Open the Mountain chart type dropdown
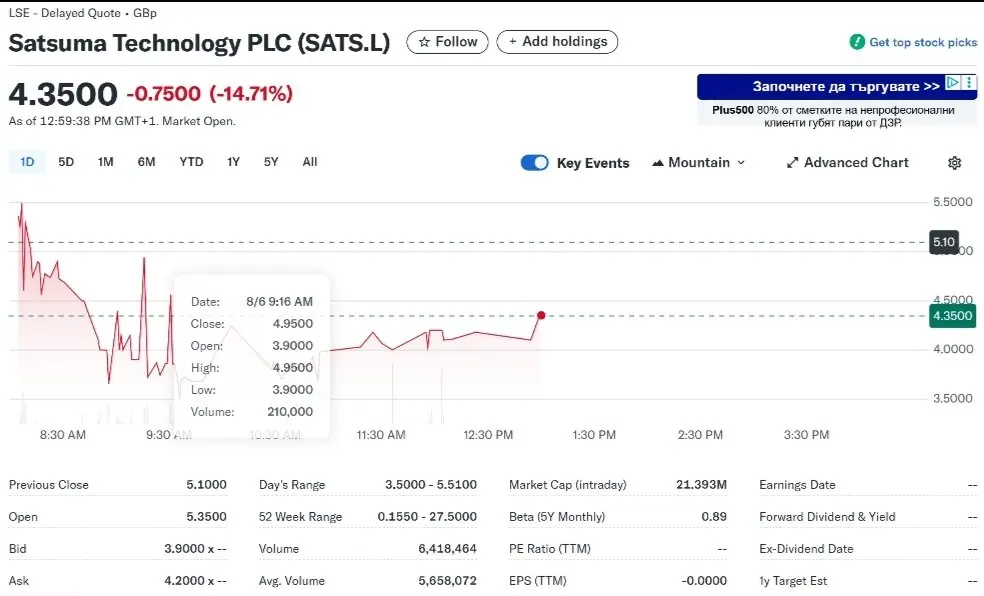Screen dimensions: 984x596 click(x=698, y=162)
